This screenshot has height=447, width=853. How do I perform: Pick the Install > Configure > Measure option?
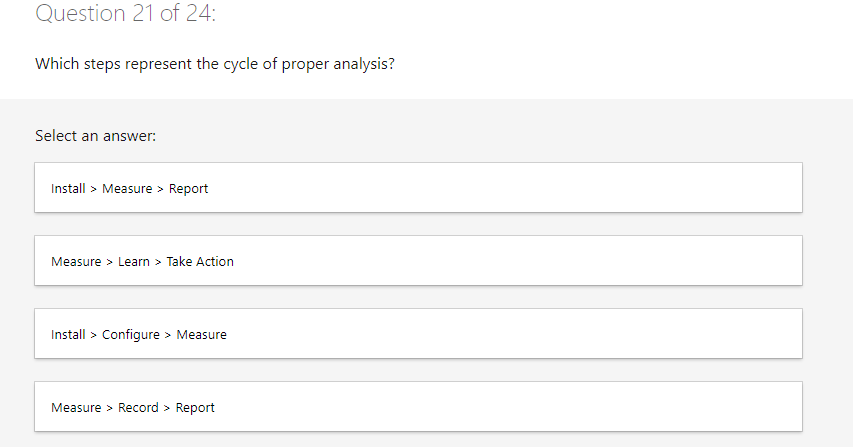click(x=418, y=334)
